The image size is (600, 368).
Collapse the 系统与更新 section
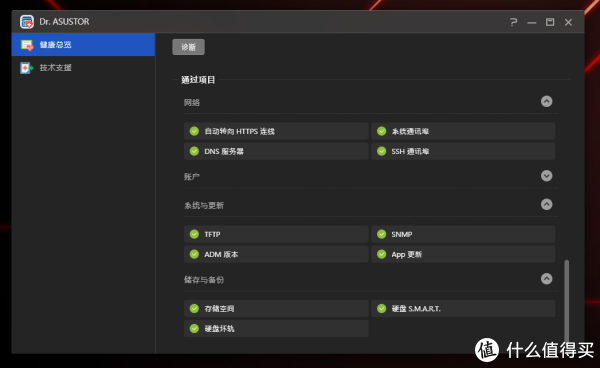click(546, 204)
